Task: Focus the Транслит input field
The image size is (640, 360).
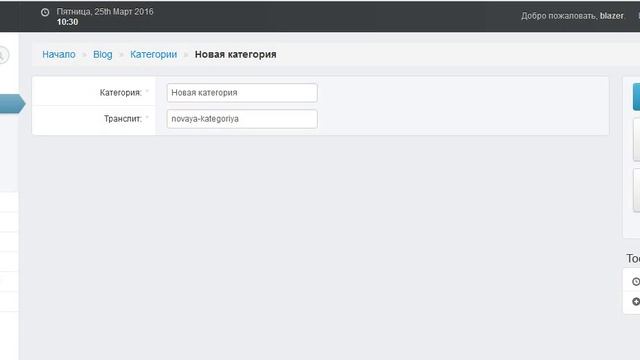Action: coord(242,119)
